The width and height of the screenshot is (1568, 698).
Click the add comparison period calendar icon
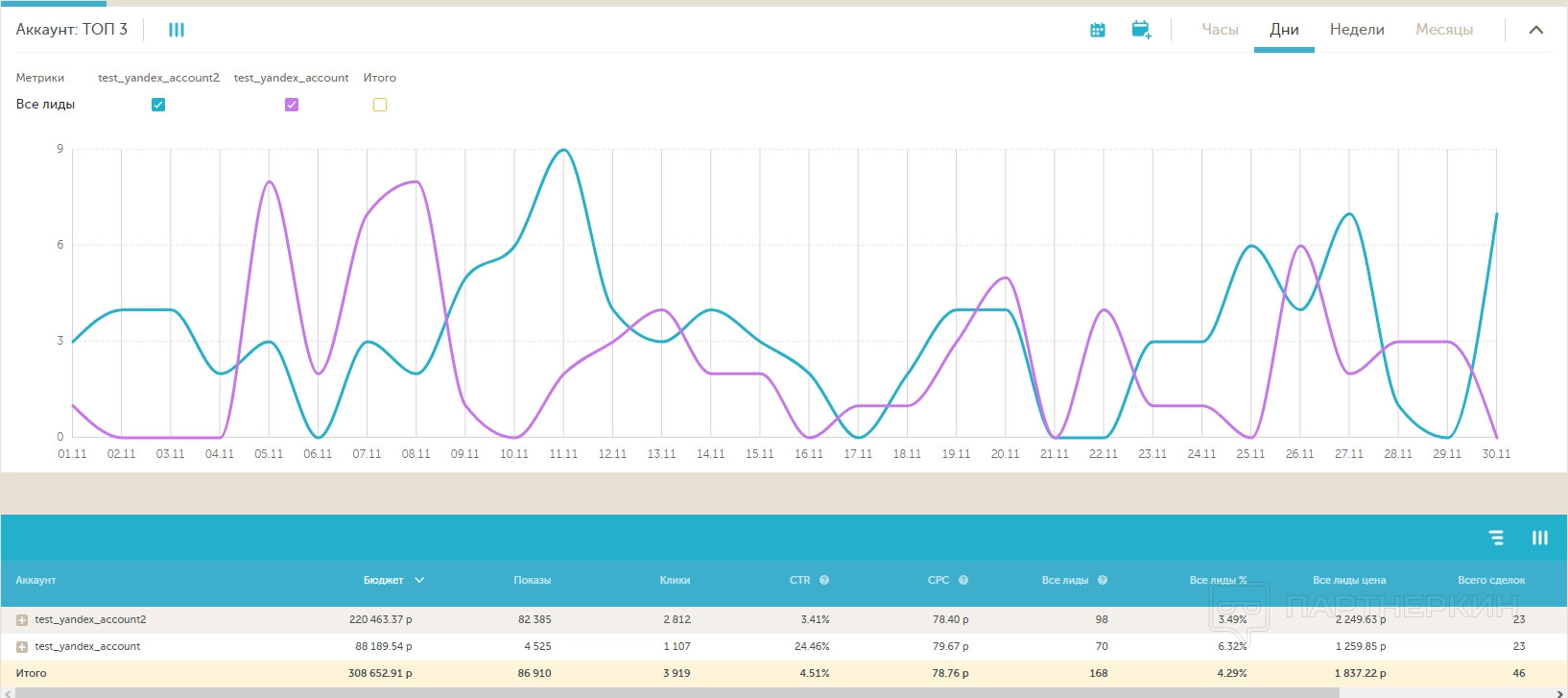(x=1141, y=30)
